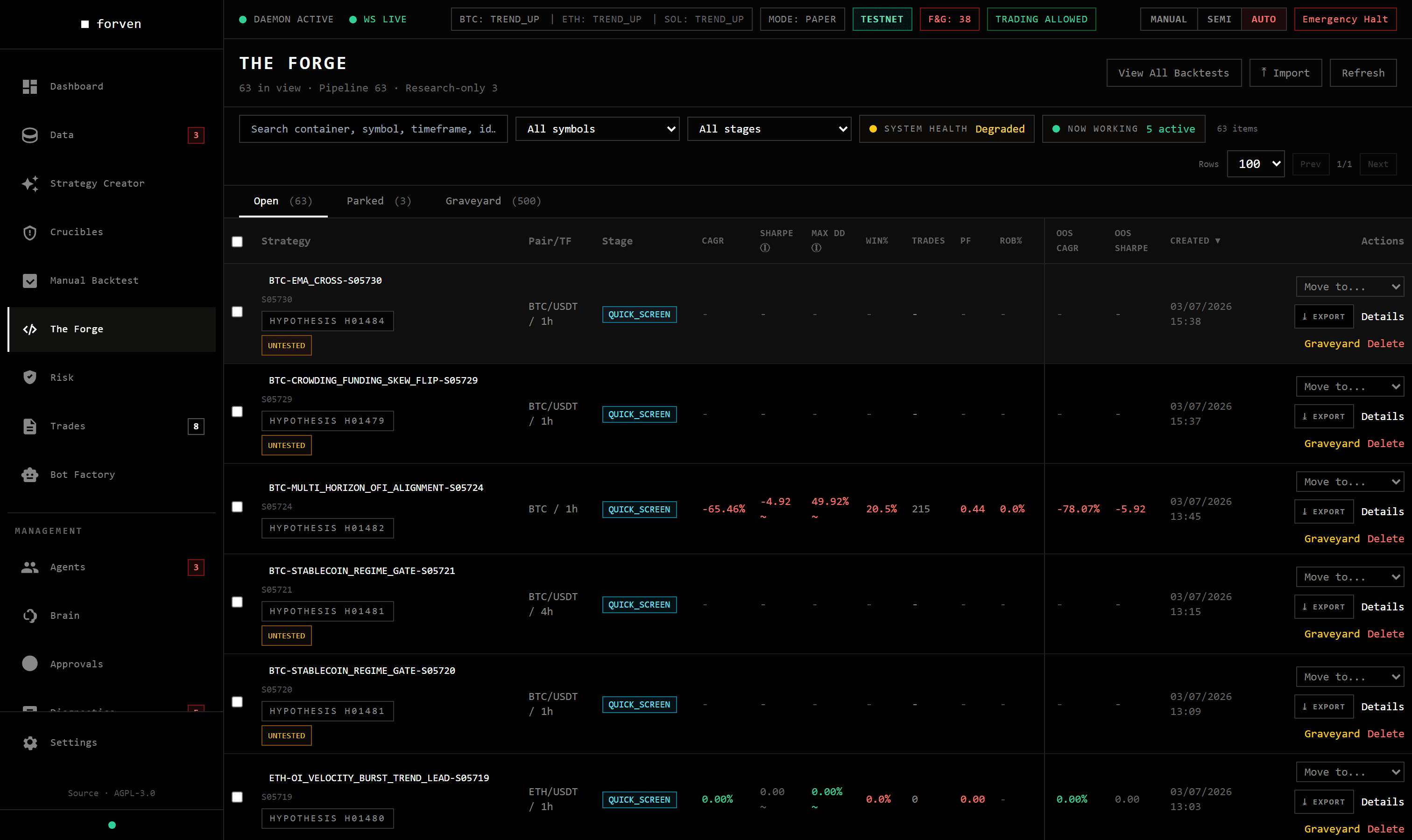The width and height of the screenshot is (1412, 840).
Task: Click the Trades document icon
Action: [x=29, y=426]
